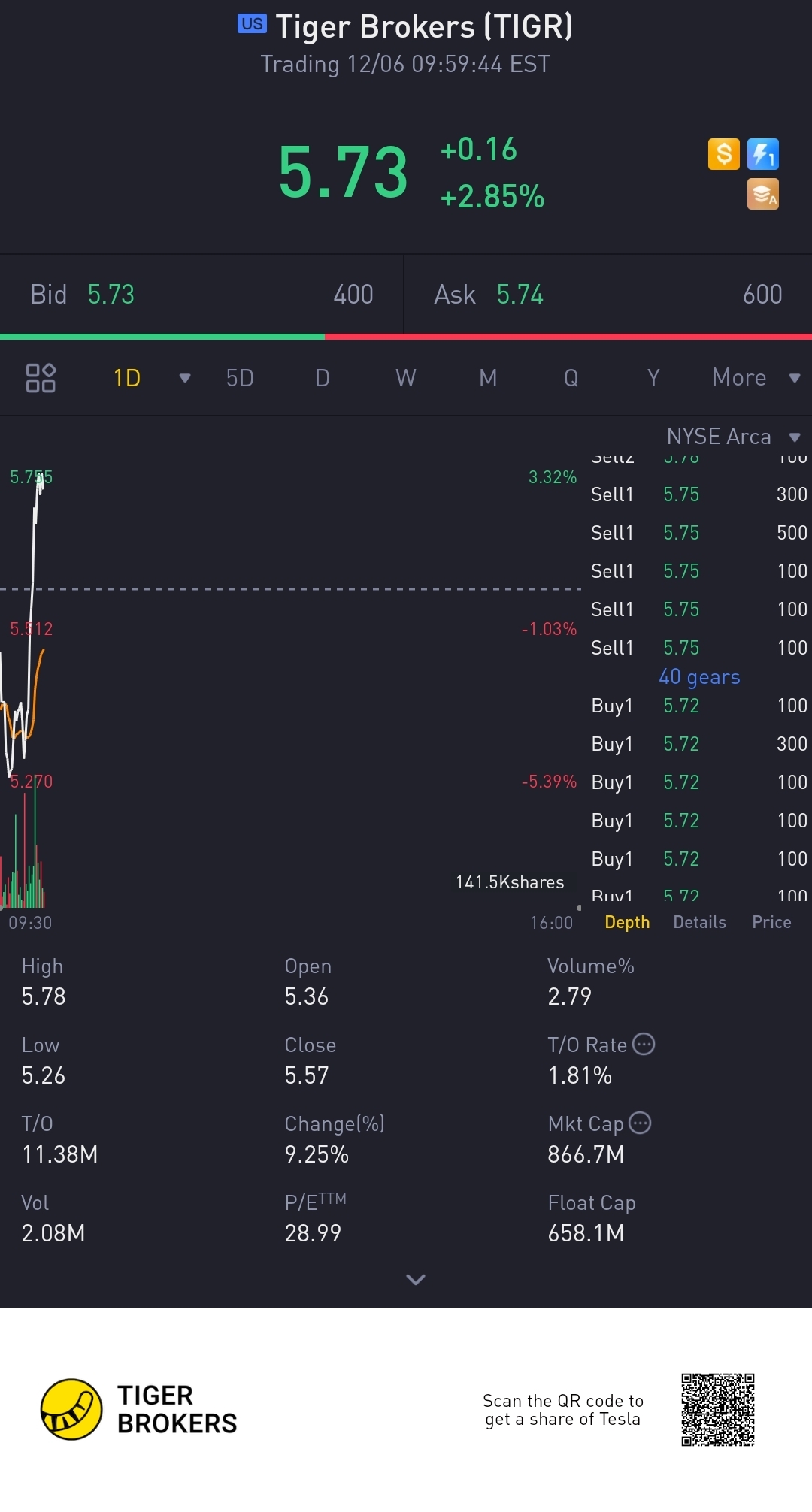Expand the 1D interval dropdown arrow
Screen dimensions: 812x1512
(x=185, y=378)
